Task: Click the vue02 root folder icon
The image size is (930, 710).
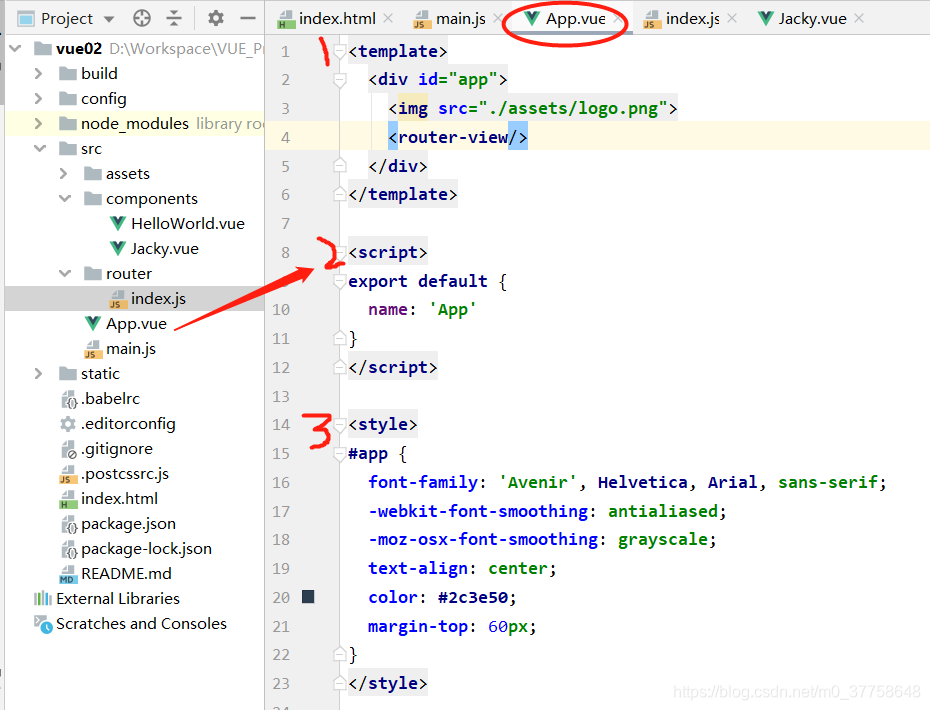Action: pyautogui.click(x=43, y=49)
